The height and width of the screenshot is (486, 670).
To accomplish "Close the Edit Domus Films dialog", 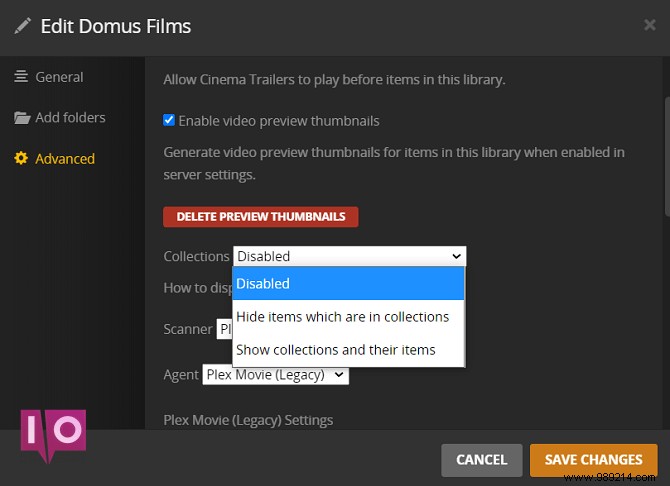I will 650,25.
